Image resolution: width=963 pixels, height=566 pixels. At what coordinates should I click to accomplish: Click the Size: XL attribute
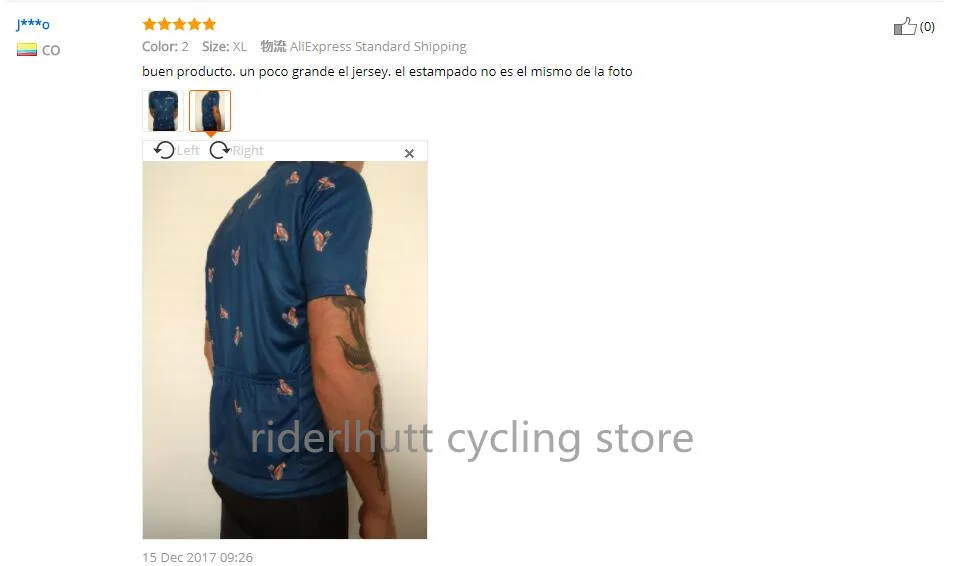224,47
